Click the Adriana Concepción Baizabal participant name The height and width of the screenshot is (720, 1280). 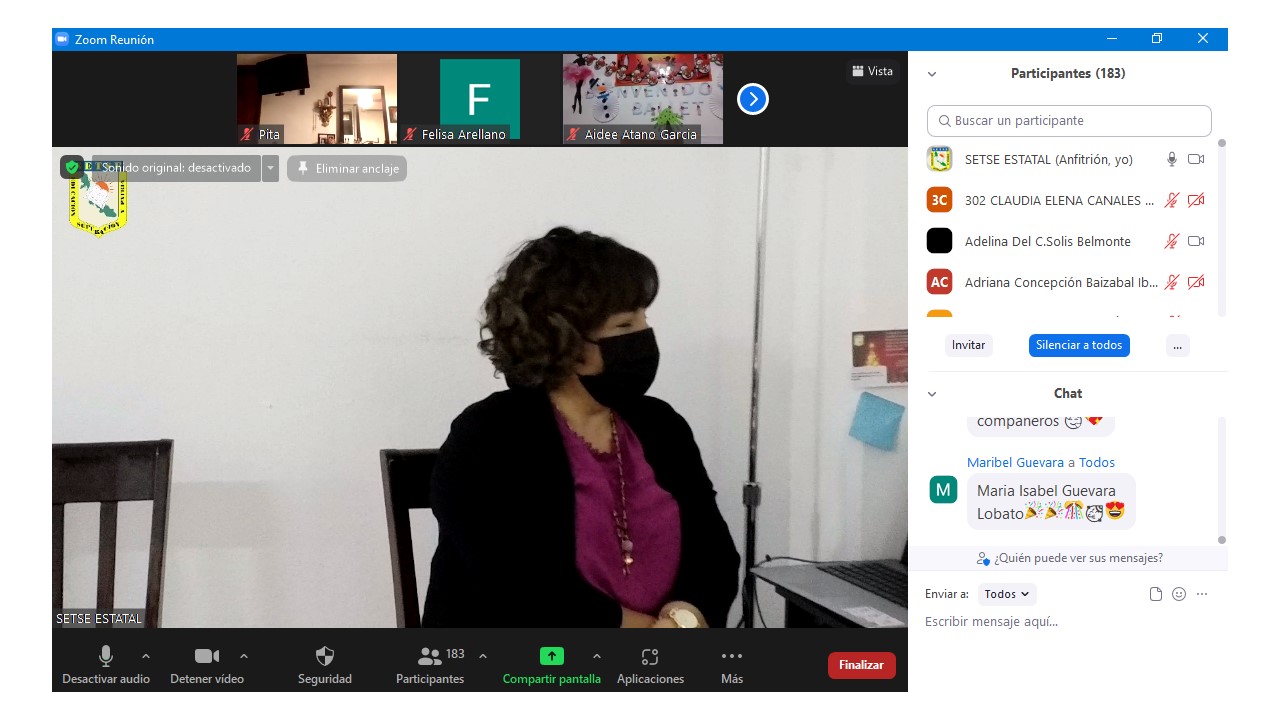pyautogui.click(x=1061, y=282)
